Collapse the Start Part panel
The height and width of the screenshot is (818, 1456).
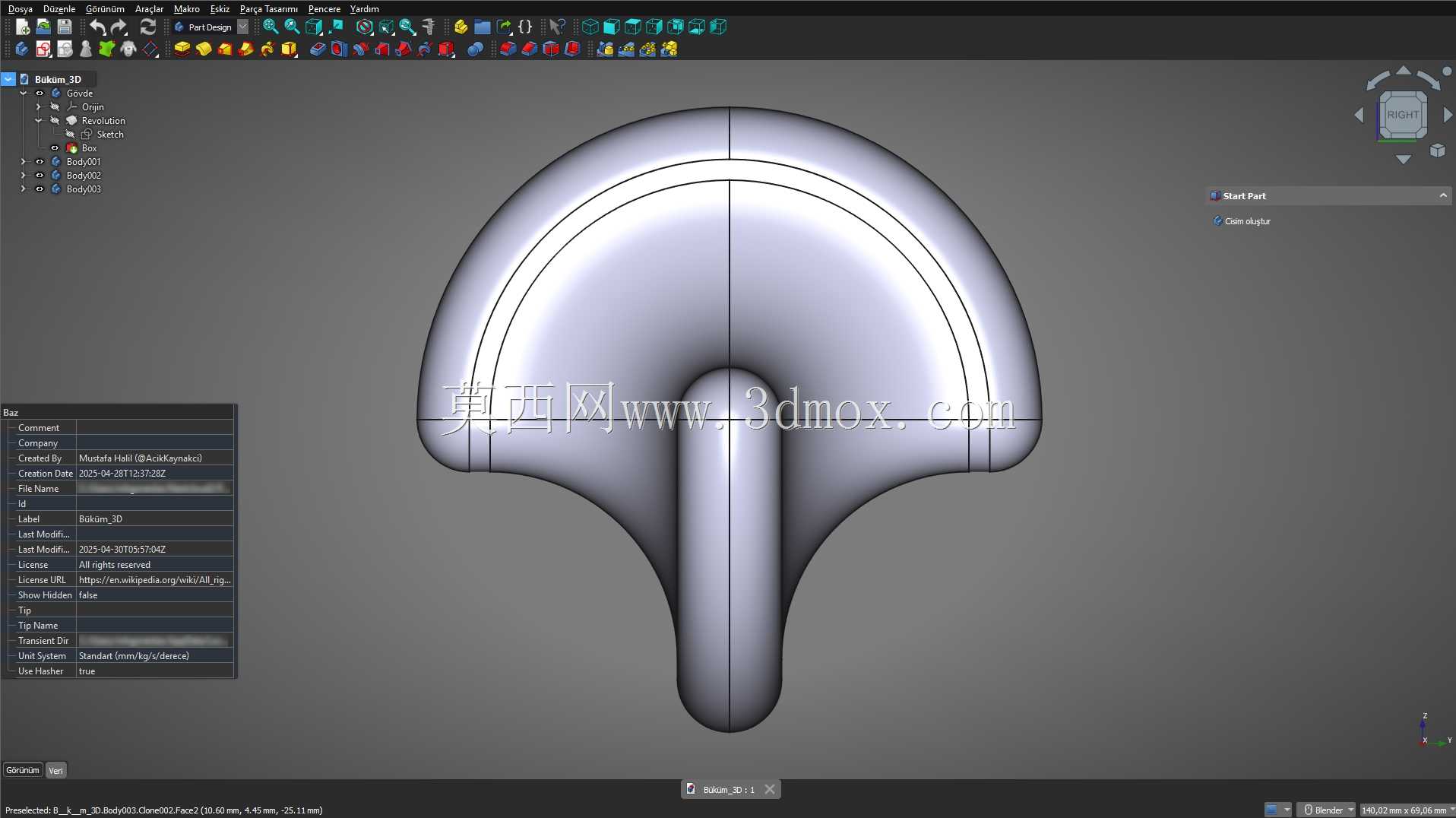pyautogui.click(x=1442, y=196)
